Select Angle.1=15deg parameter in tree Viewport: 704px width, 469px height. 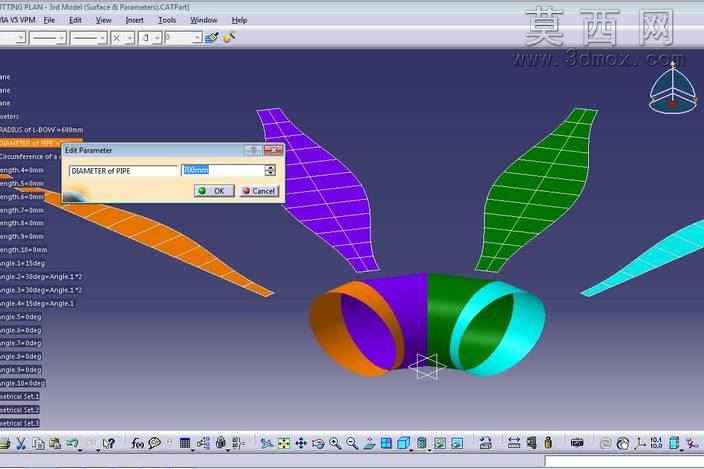click(22, 263)
